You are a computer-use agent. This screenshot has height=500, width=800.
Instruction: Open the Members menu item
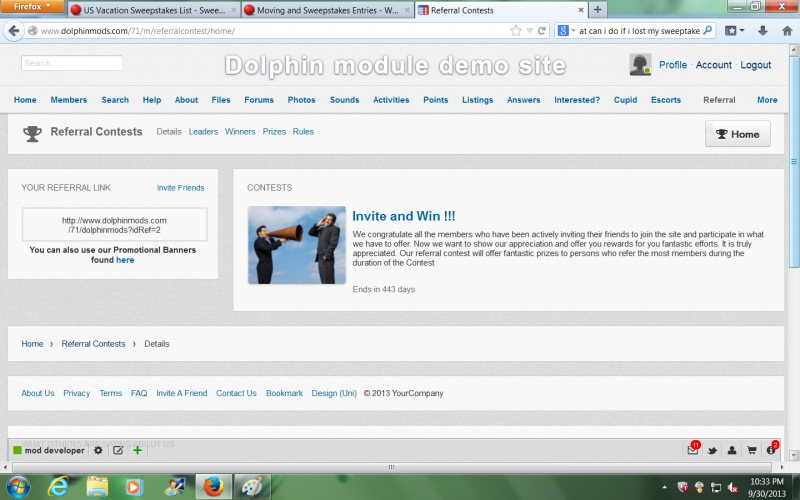[69, 100]
